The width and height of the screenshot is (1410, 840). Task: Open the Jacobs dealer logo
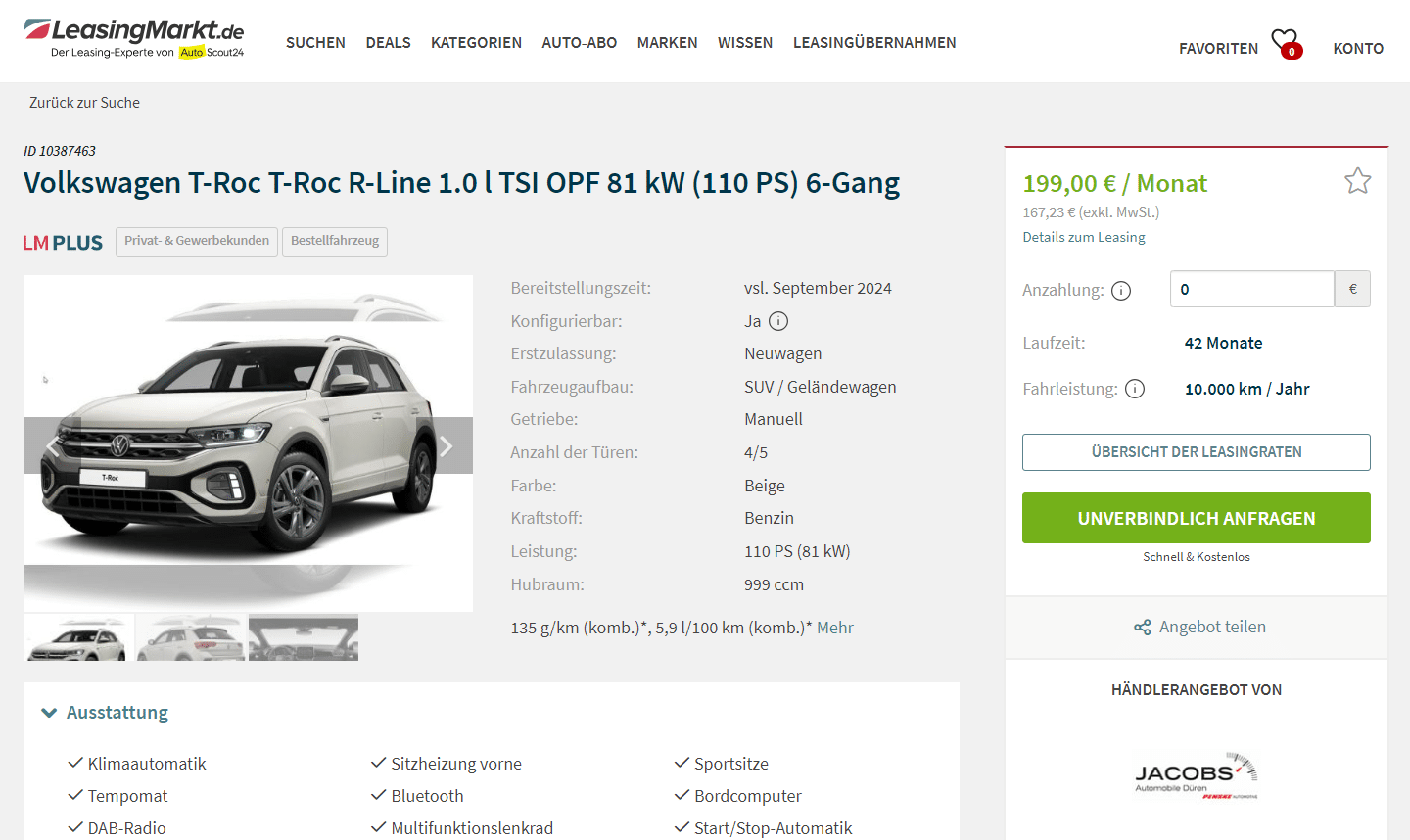point(1197,775)
